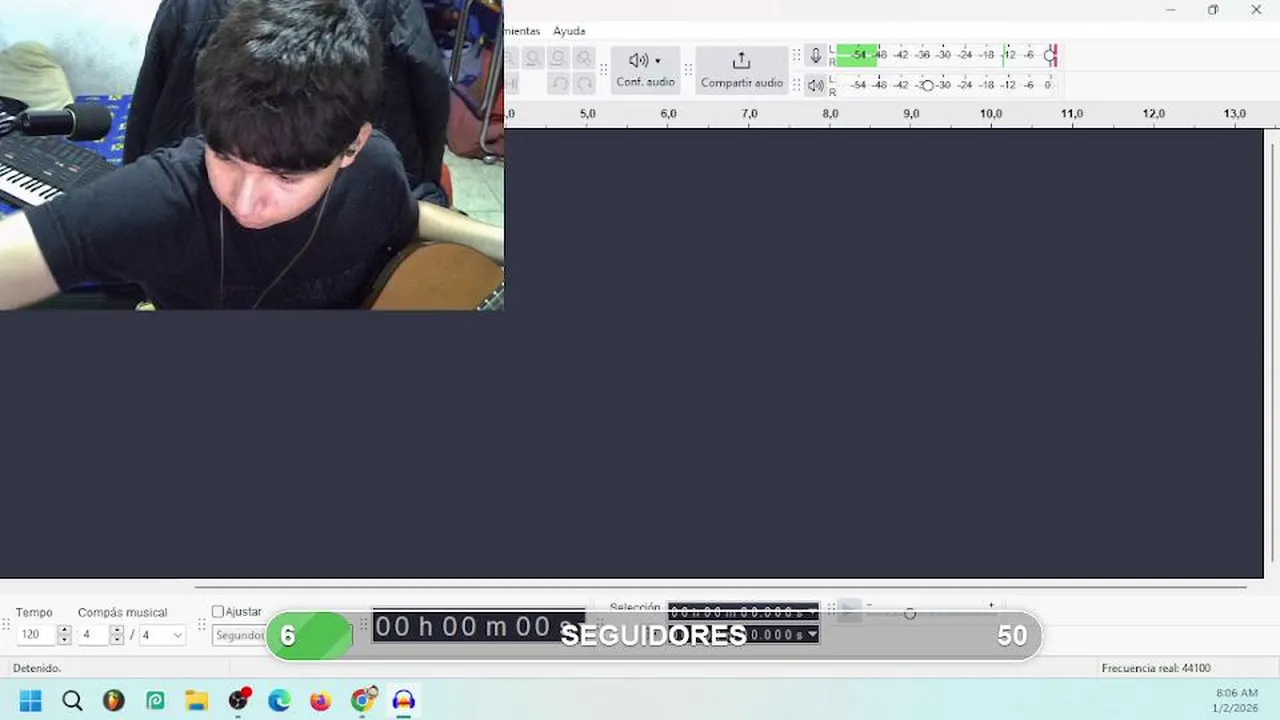1280x720 pixels.
Task: Click the Compartir audio button
Action: [741, 69]
